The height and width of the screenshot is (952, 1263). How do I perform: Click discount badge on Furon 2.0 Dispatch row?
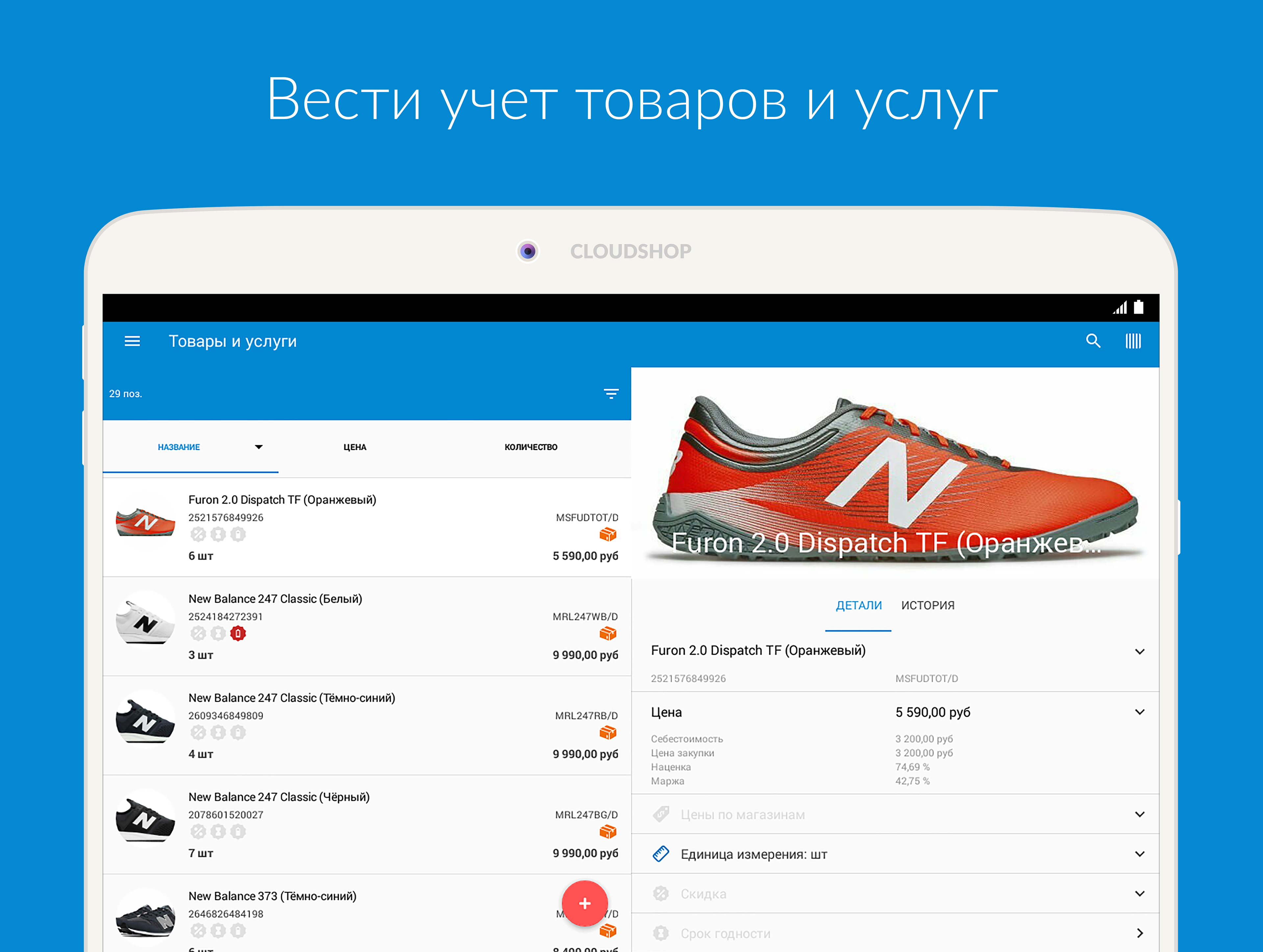[x=198, y=535]
